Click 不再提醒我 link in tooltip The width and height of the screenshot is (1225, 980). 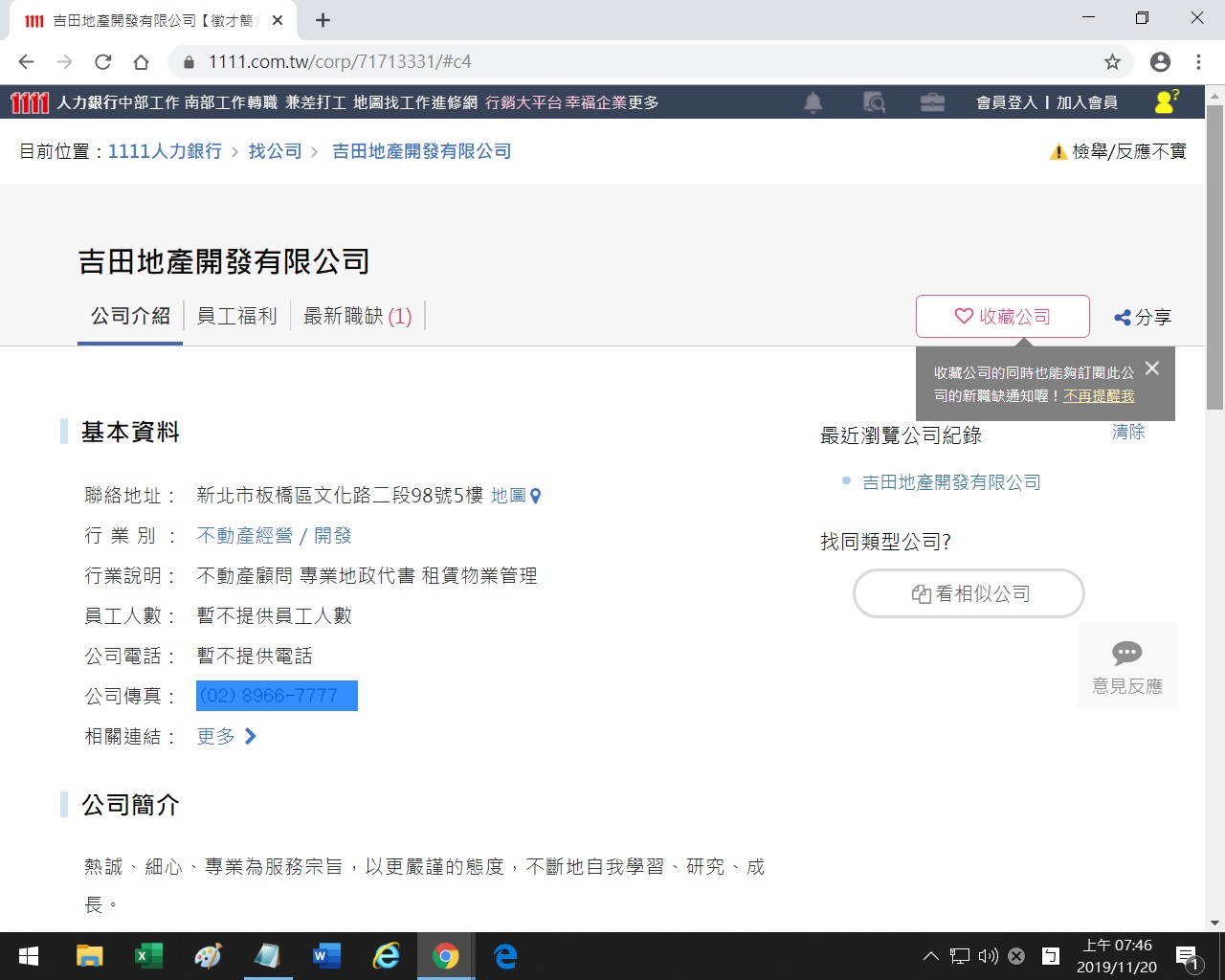click(1099, 396)
